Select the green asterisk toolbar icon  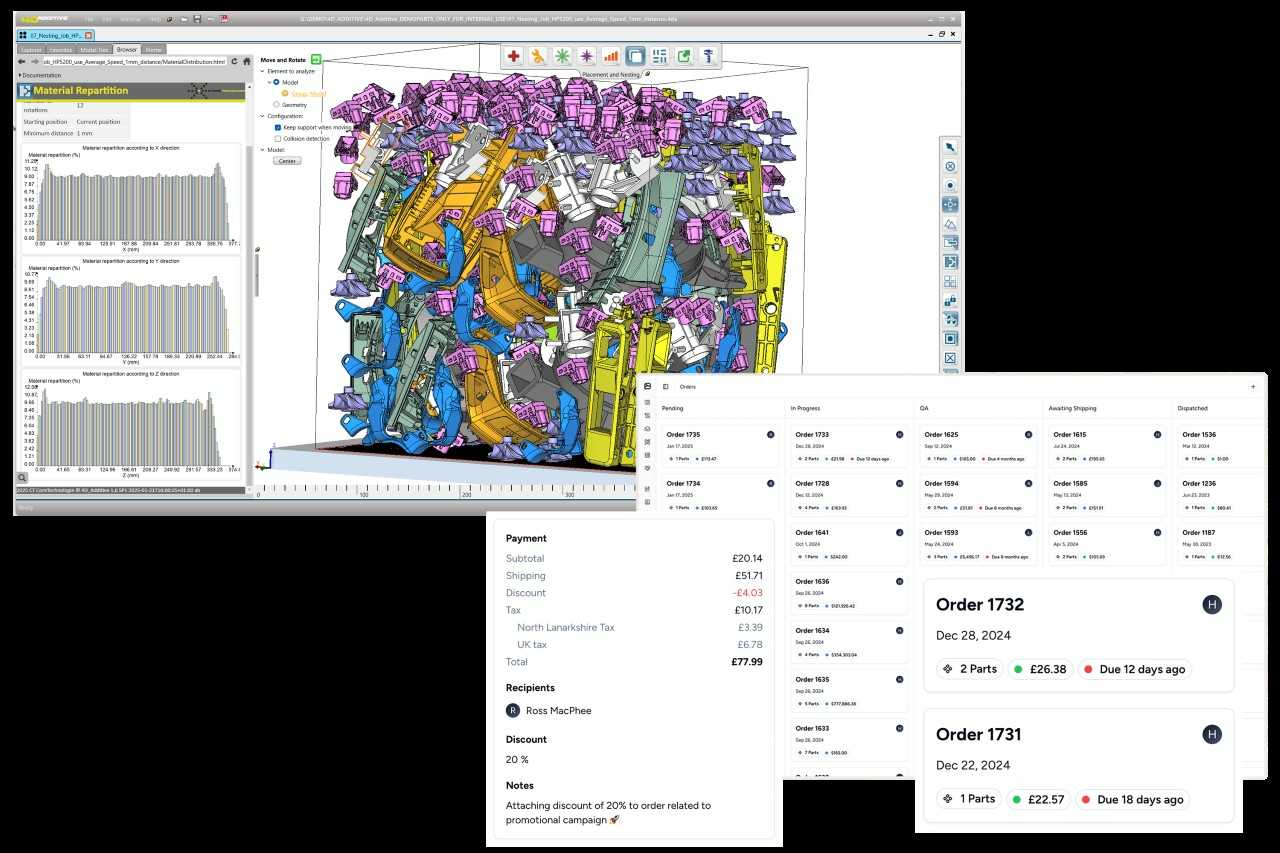click(561, 56)
